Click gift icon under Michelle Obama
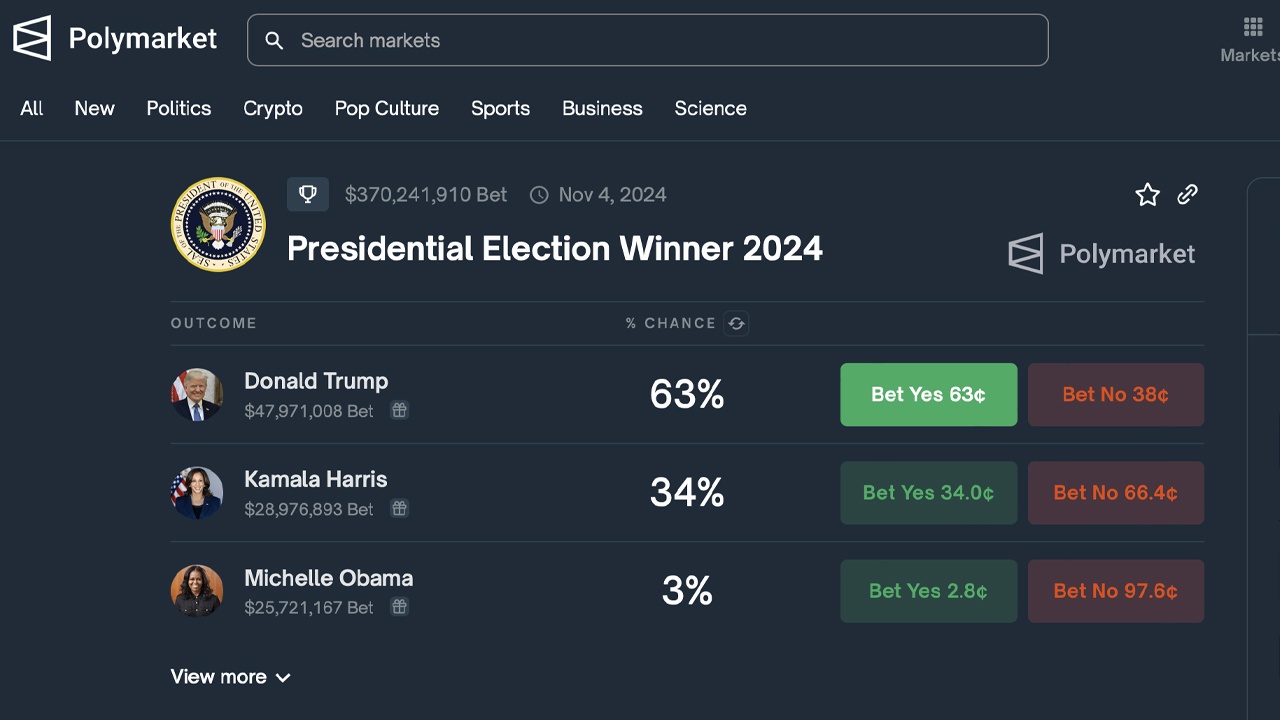This screenshot has width=1280, height=720. 399,606
